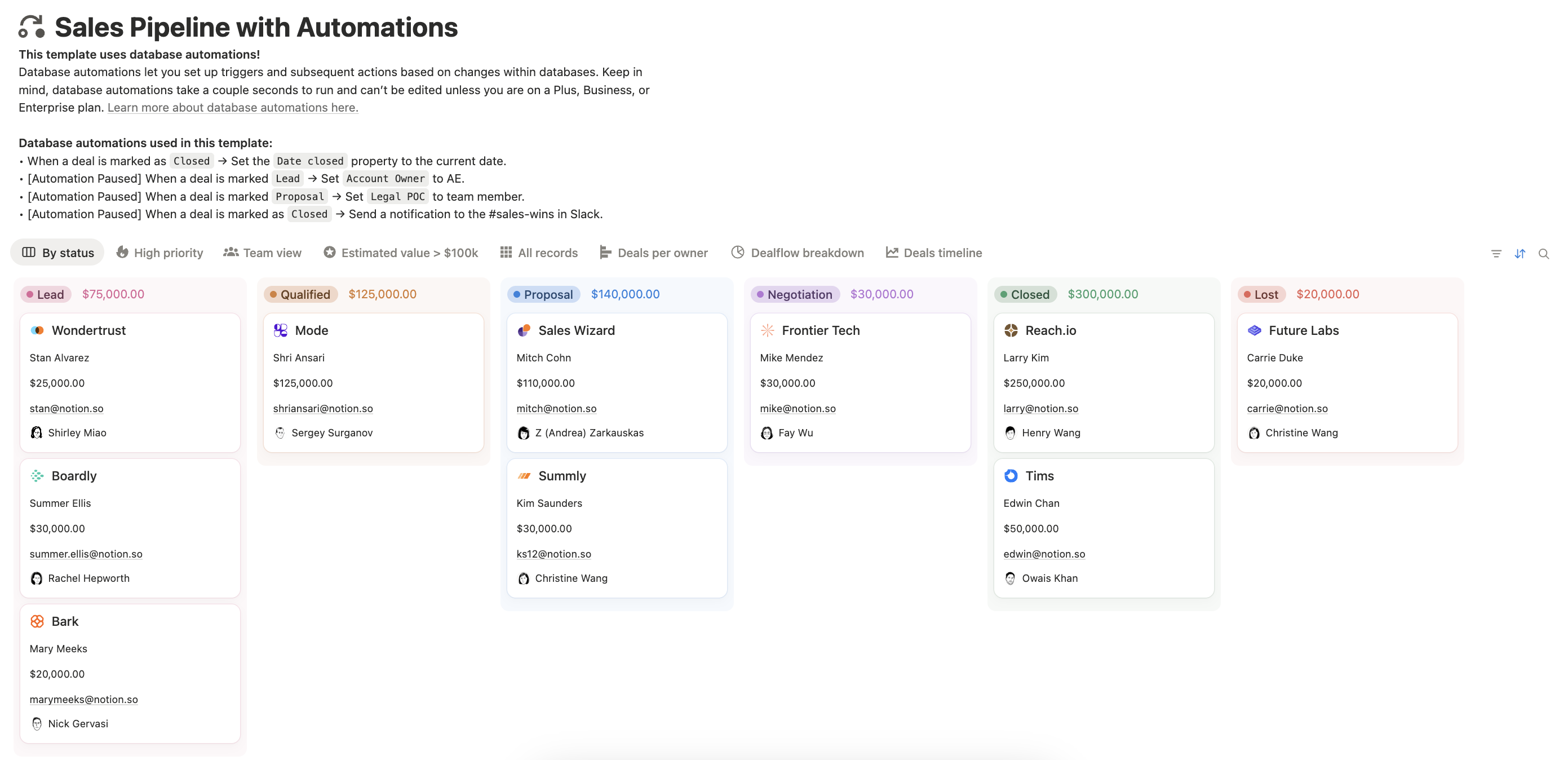
Task: Open the filter icon in the view toolbar
Action: click(1496, 253)
